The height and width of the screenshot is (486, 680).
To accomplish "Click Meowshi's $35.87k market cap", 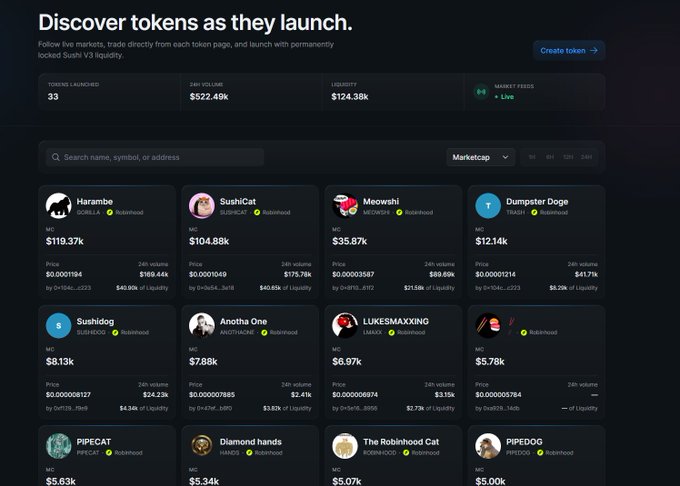I will pos(350,241).
